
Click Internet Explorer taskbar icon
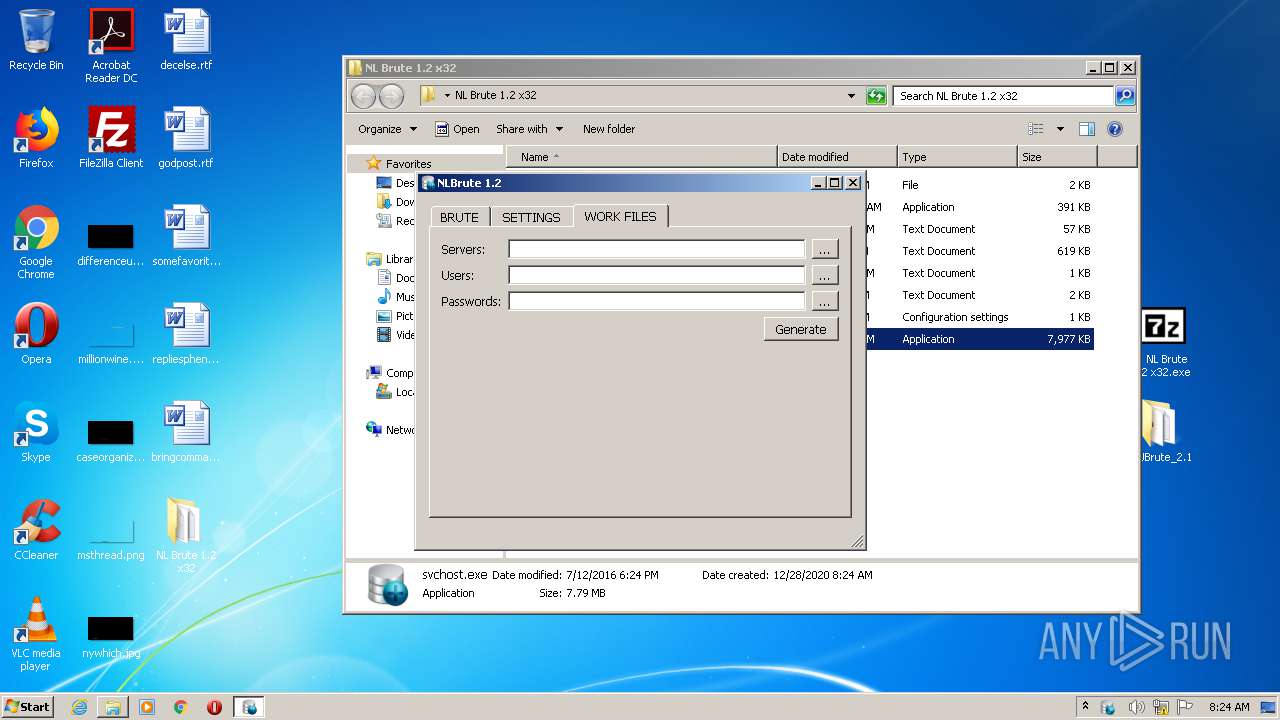click(79, 707)
